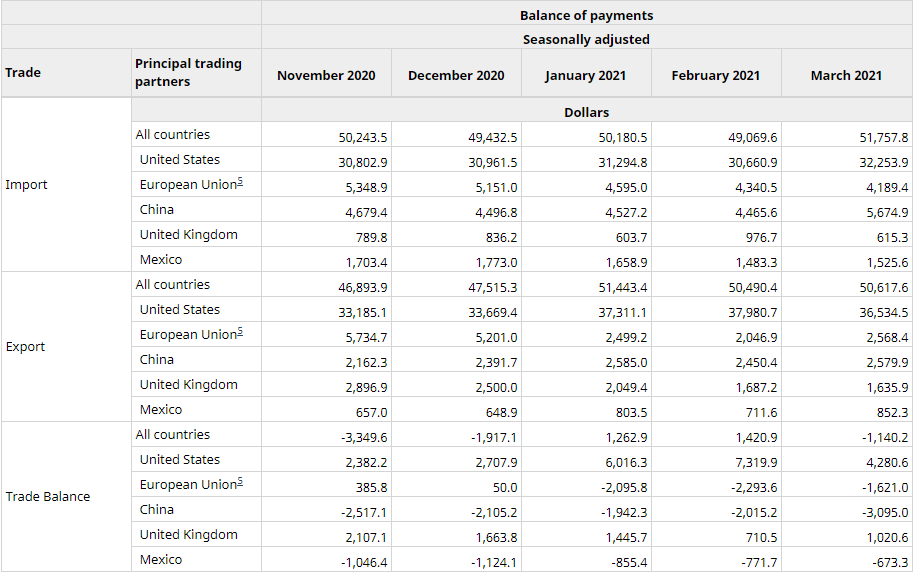Viewport: 915px width, 575px height.
Task: Click China trade balance value -3,095.0
Action: (885, 513)
